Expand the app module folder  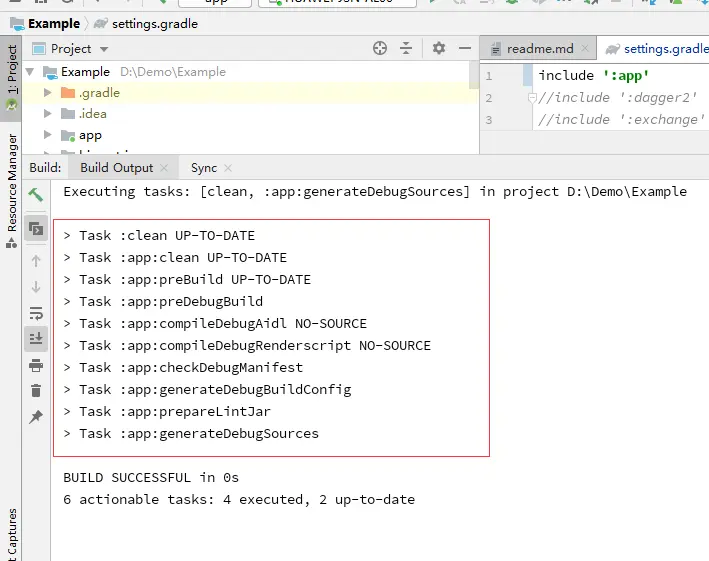[x=47, y=135]
